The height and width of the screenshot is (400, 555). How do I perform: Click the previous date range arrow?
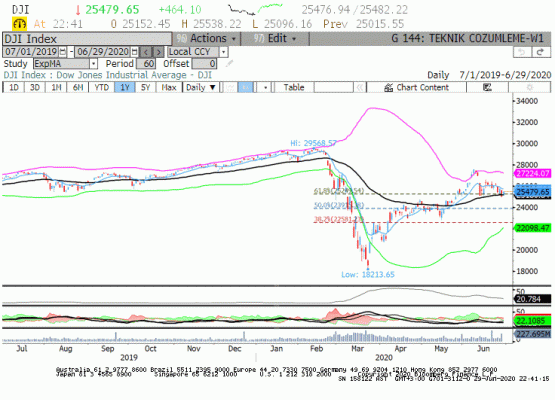146,52
